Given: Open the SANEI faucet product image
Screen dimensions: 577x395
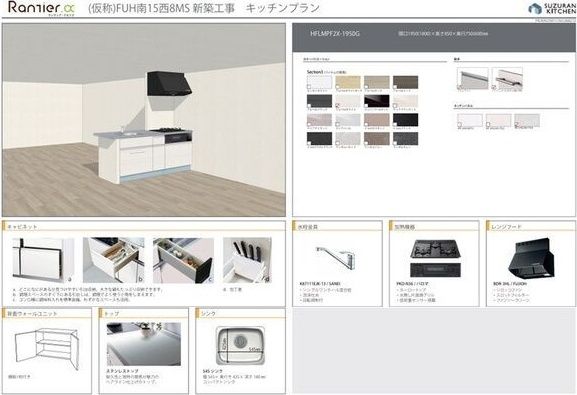Looking at the screenshot, I should point(336,258).
